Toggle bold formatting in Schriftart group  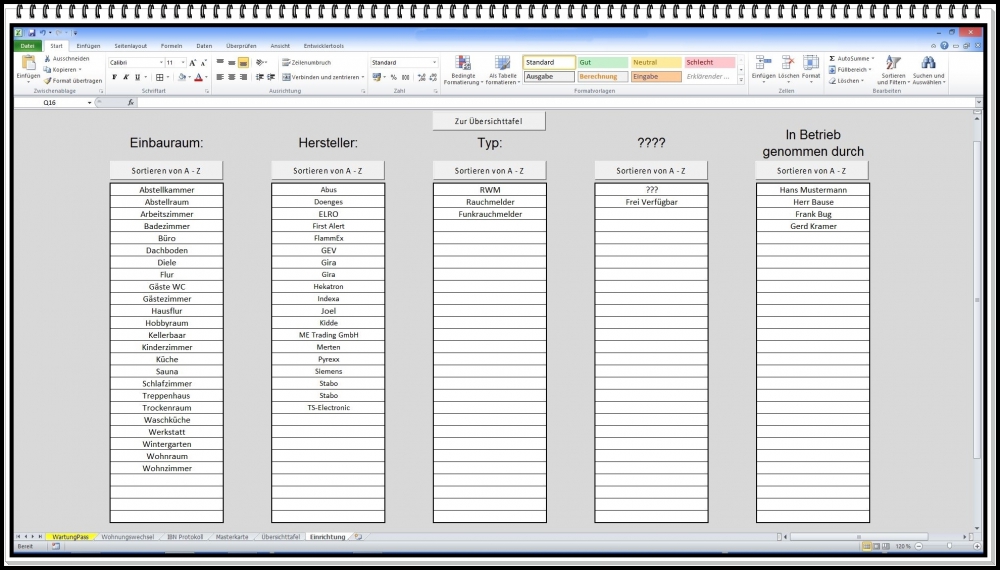tap(114, 77)
